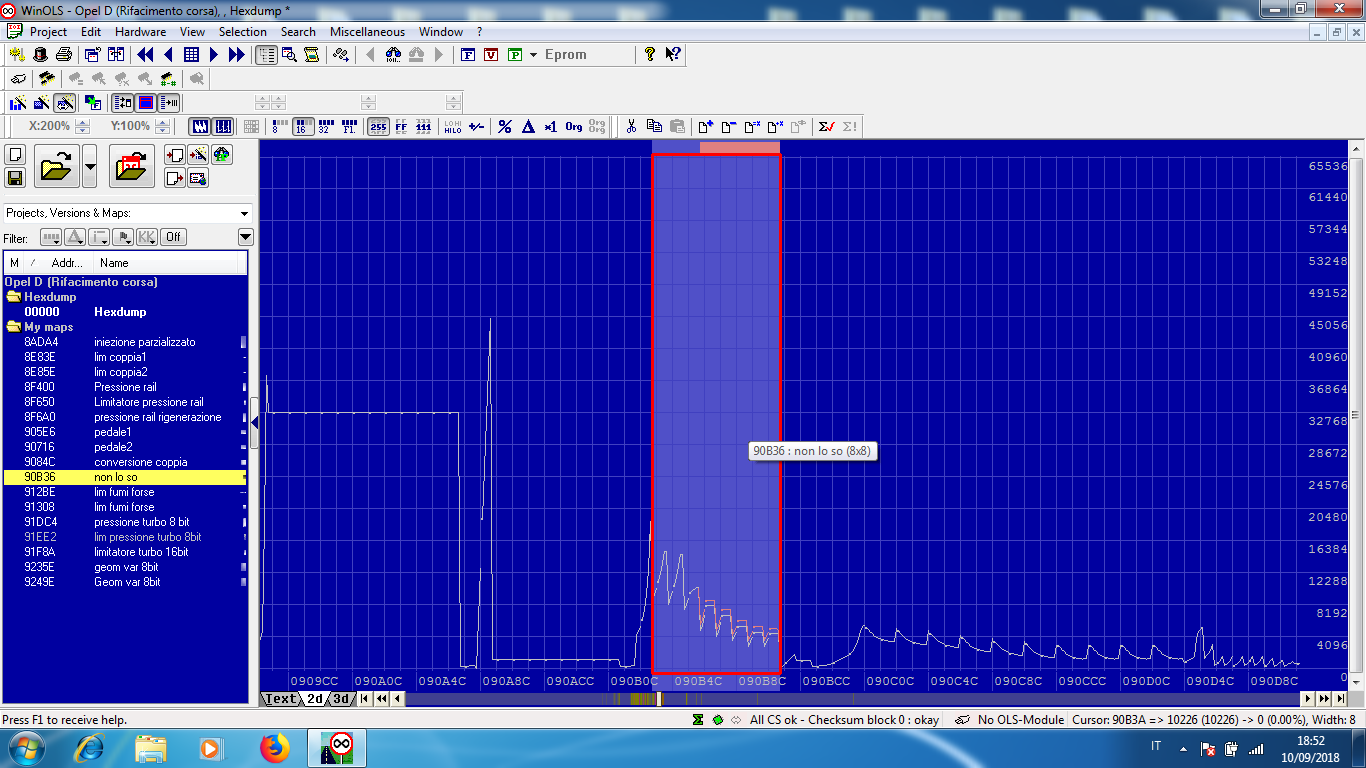Viewport: 1366px width, 768px height.
Task: Click the checksum sigma checkmark icon
Action: (826, 127)
